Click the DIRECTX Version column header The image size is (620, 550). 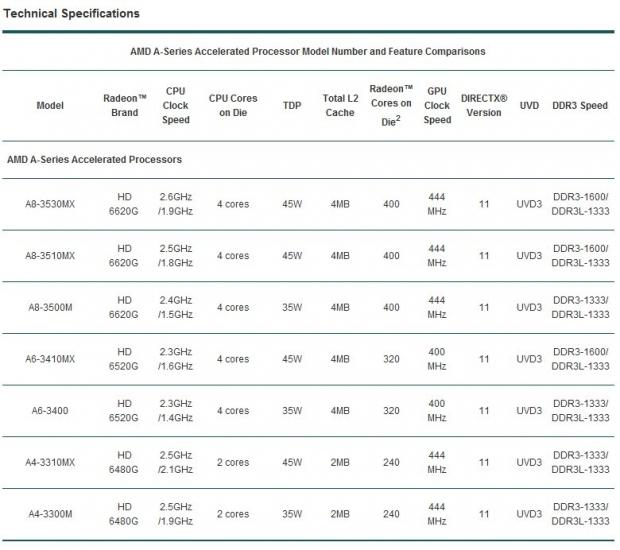pyautogui.click(x=484, y=105)
